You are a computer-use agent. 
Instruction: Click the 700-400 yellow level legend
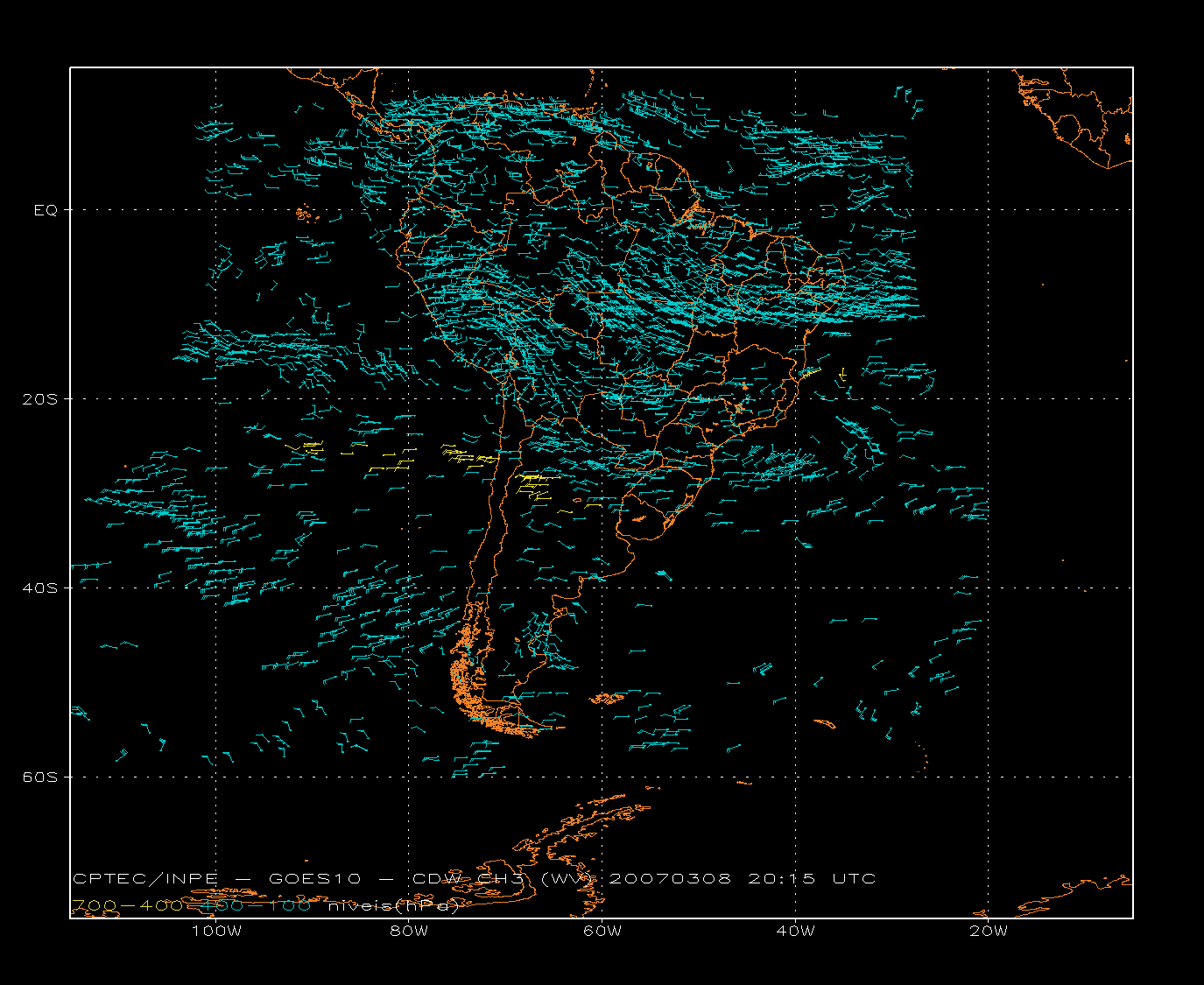pos(128,905)
